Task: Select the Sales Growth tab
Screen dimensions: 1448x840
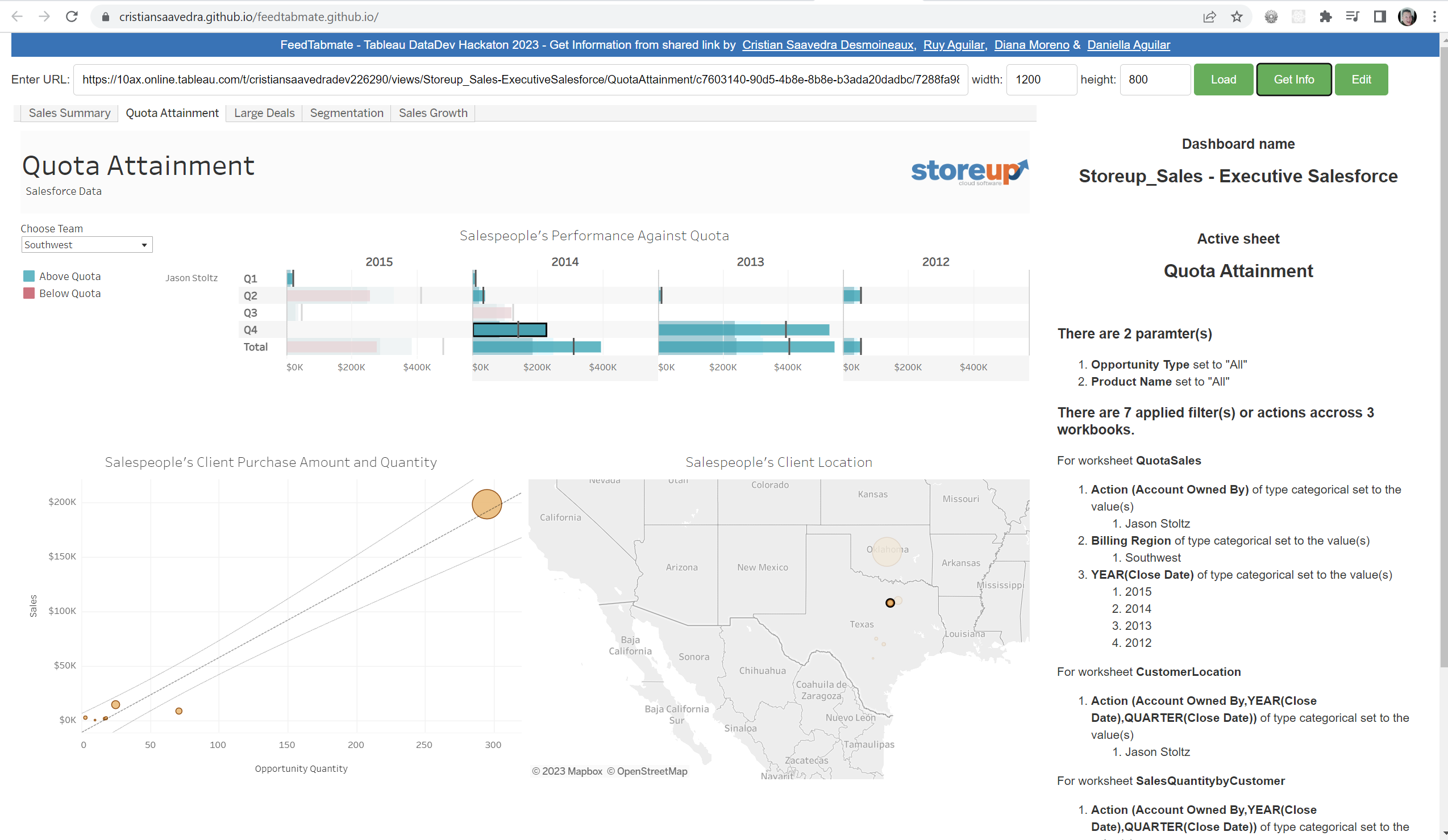Action: [432, 113]
